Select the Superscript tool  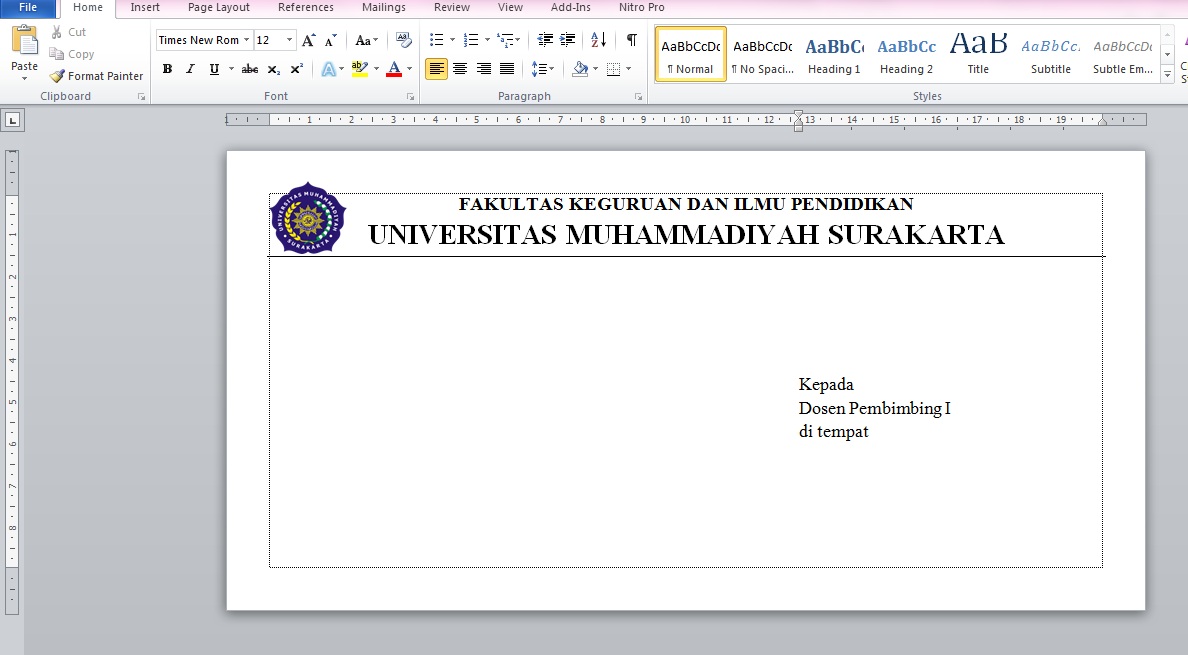pos(295,69)
